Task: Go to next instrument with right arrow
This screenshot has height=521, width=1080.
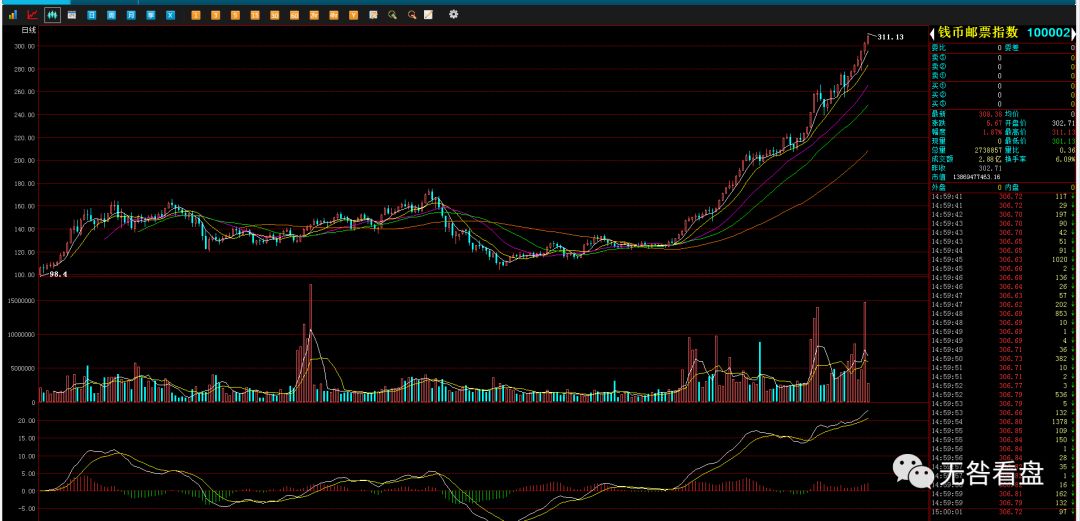Action: tap(1075, 33)
